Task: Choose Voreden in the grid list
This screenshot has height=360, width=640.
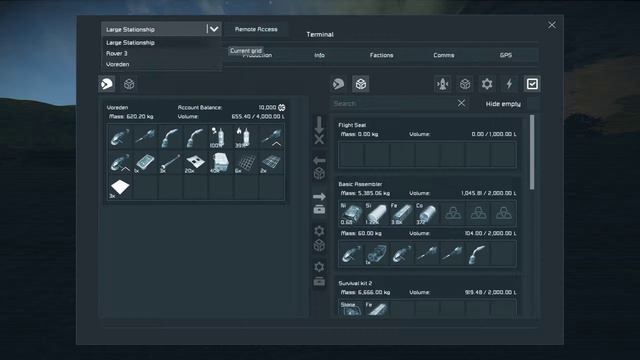Action: tap(117, 64)
